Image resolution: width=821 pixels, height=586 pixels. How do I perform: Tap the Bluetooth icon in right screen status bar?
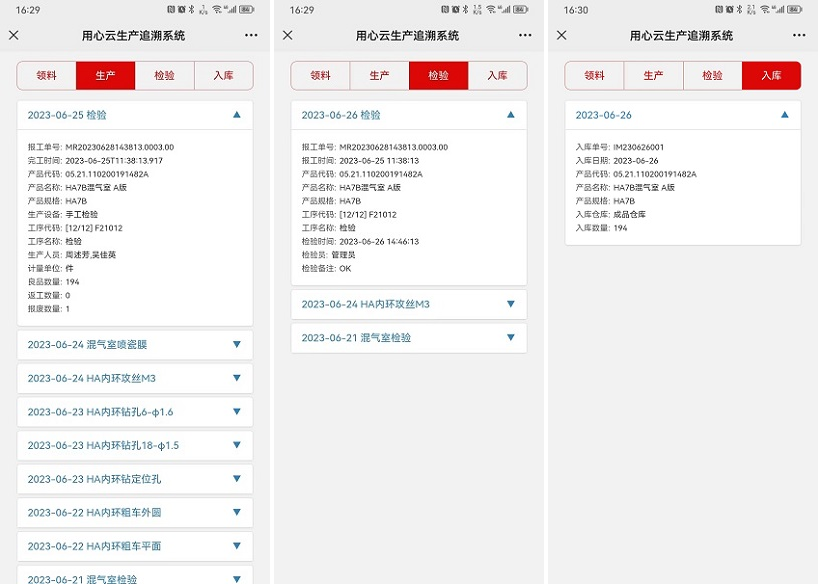739,9
